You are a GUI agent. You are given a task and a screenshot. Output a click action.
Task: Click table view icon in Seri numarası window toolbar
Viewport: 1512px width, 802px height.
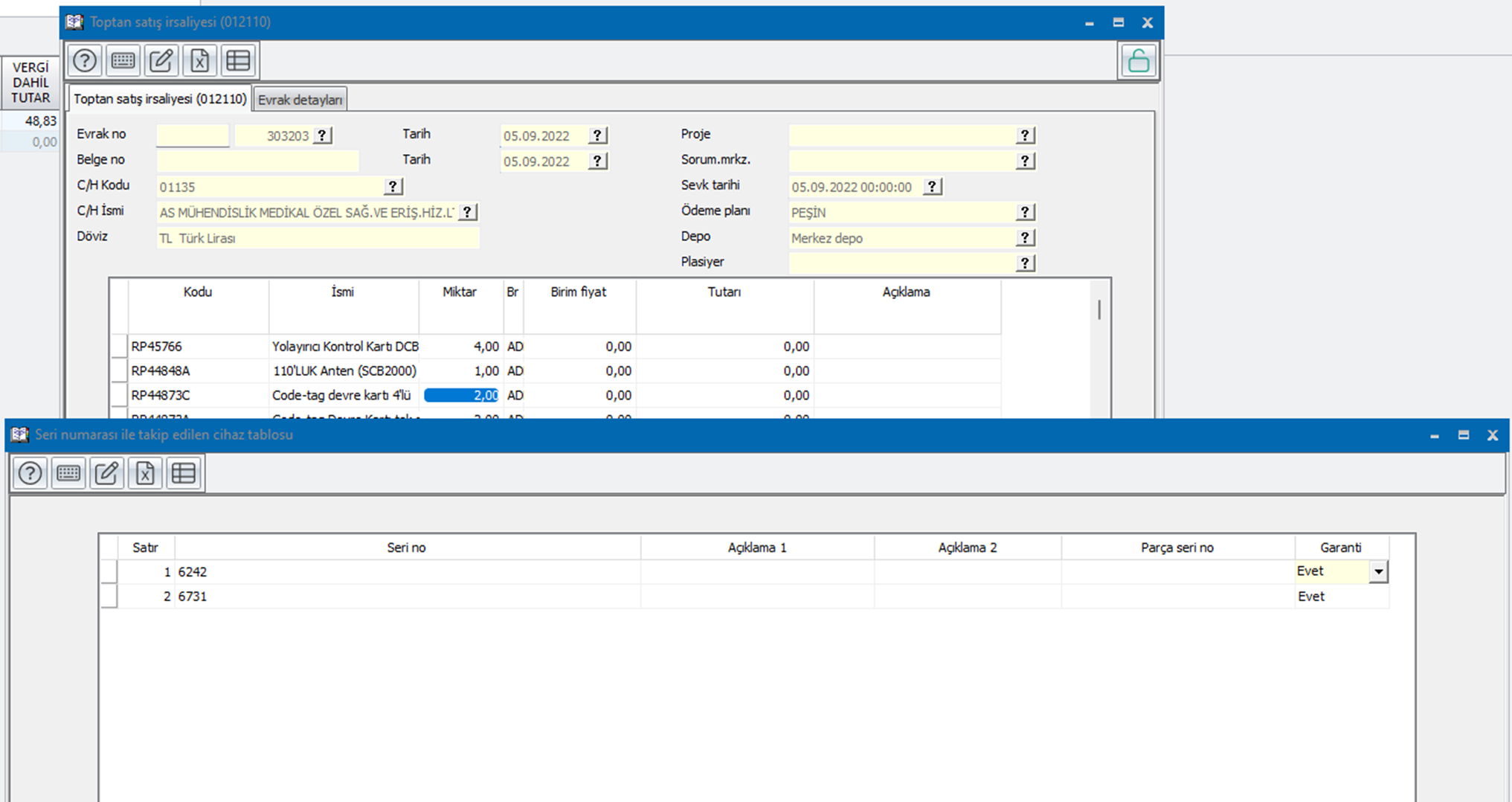point(184,473)
